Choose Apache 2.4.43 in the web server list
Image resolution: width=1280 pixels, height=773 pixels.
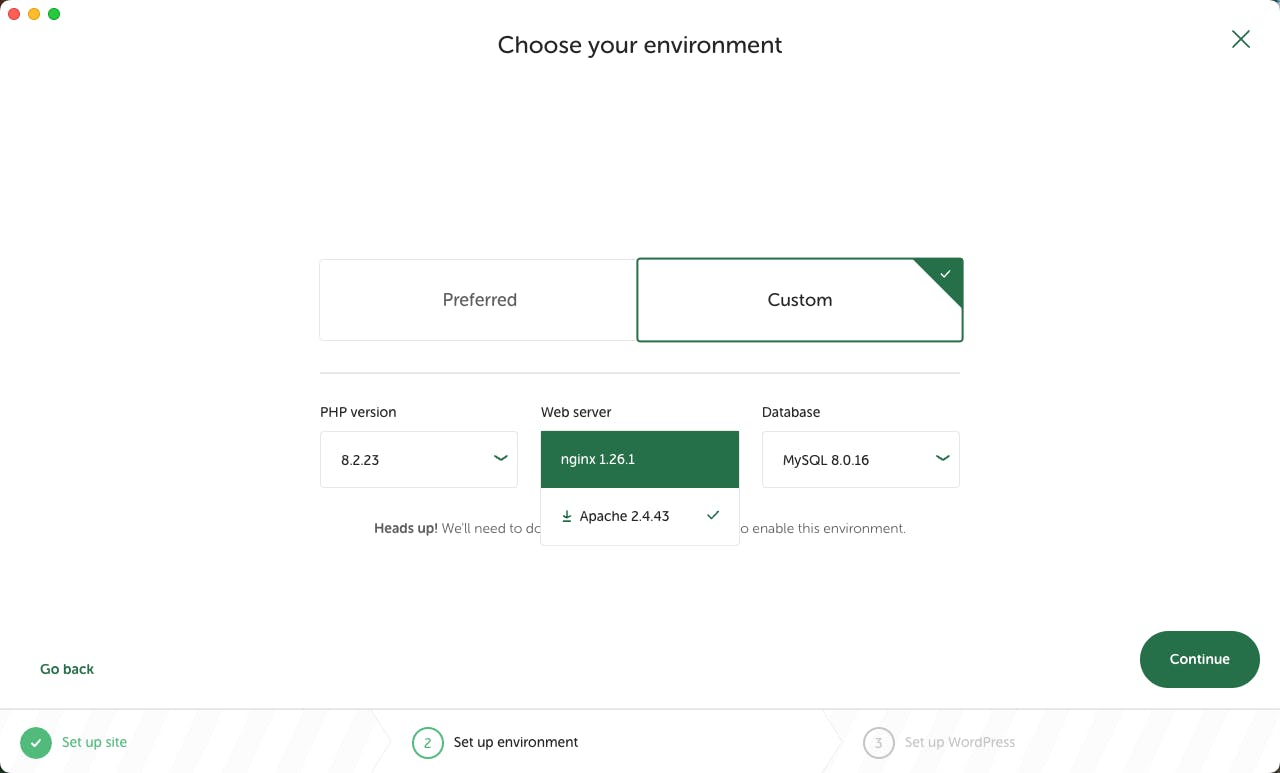[625, 516]
